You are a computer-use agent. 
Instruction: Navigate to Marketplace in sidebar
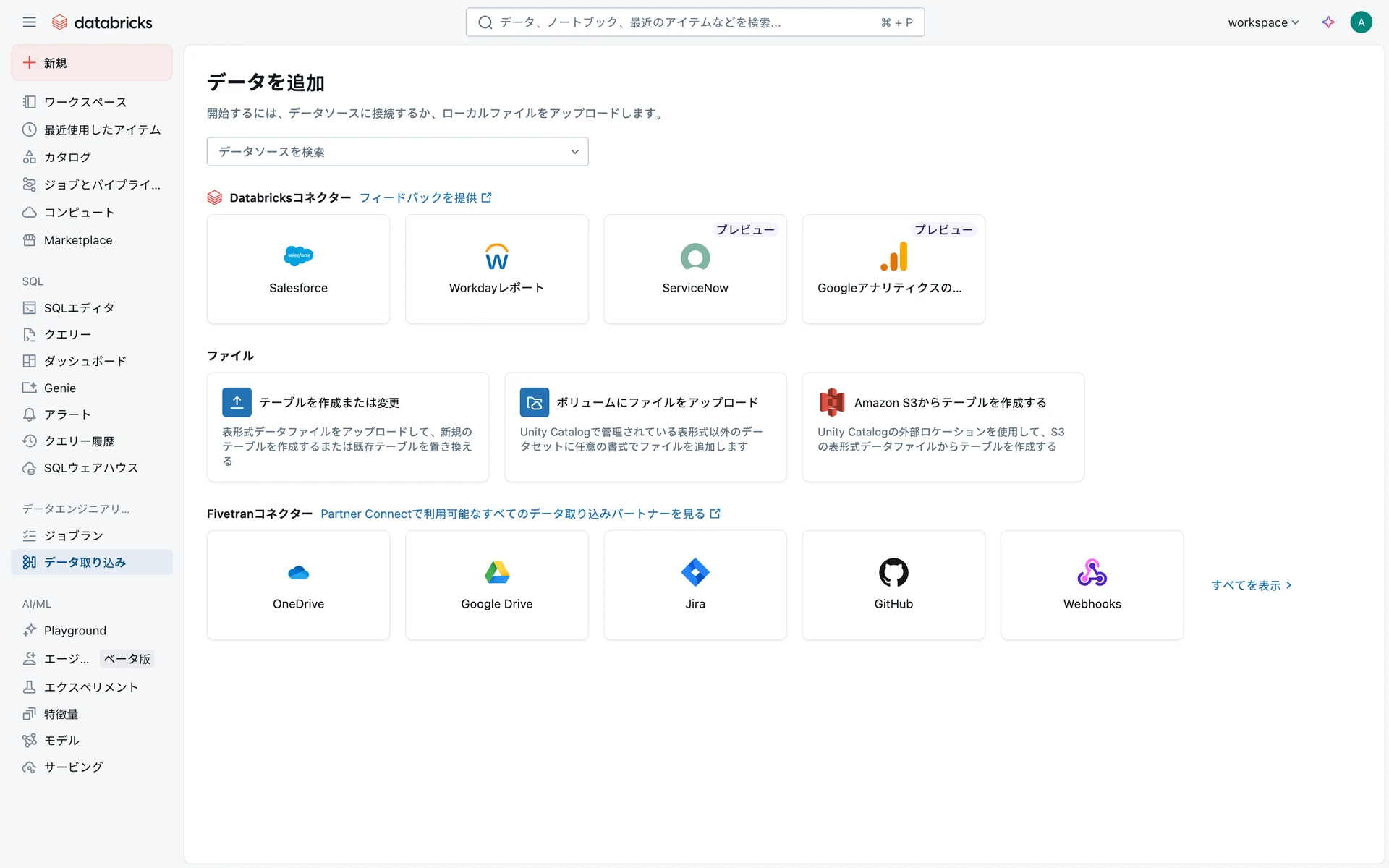coord(78,240)
